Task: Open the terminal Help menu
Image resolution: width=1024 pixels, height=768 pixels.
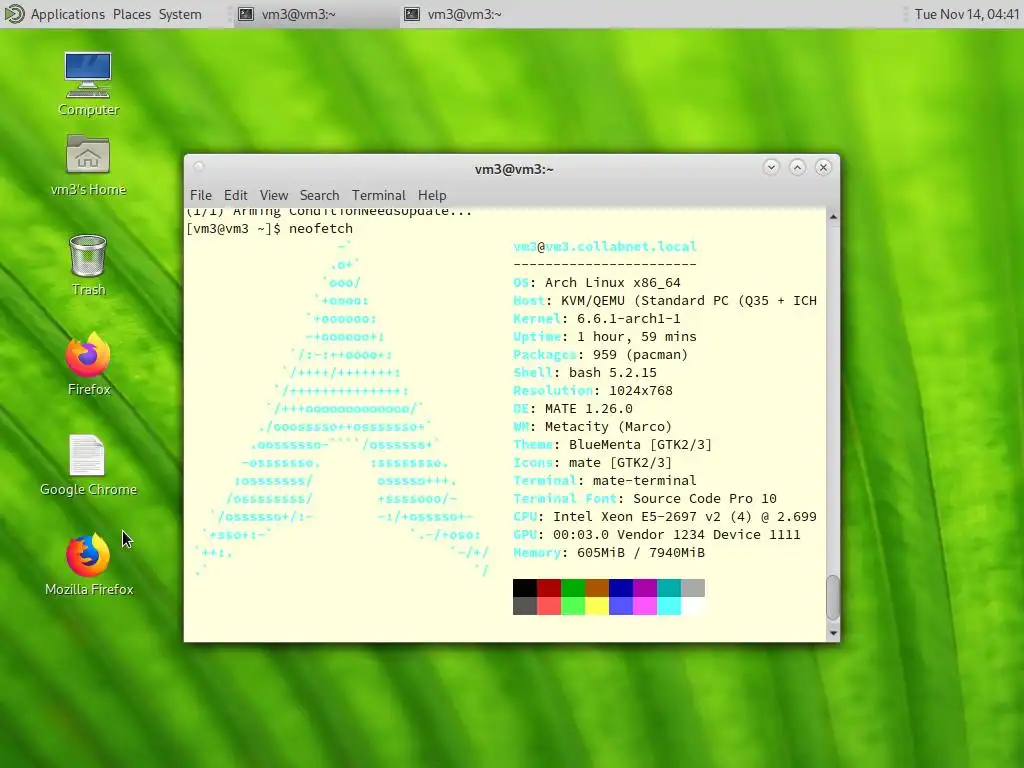Action: [432, 195]
